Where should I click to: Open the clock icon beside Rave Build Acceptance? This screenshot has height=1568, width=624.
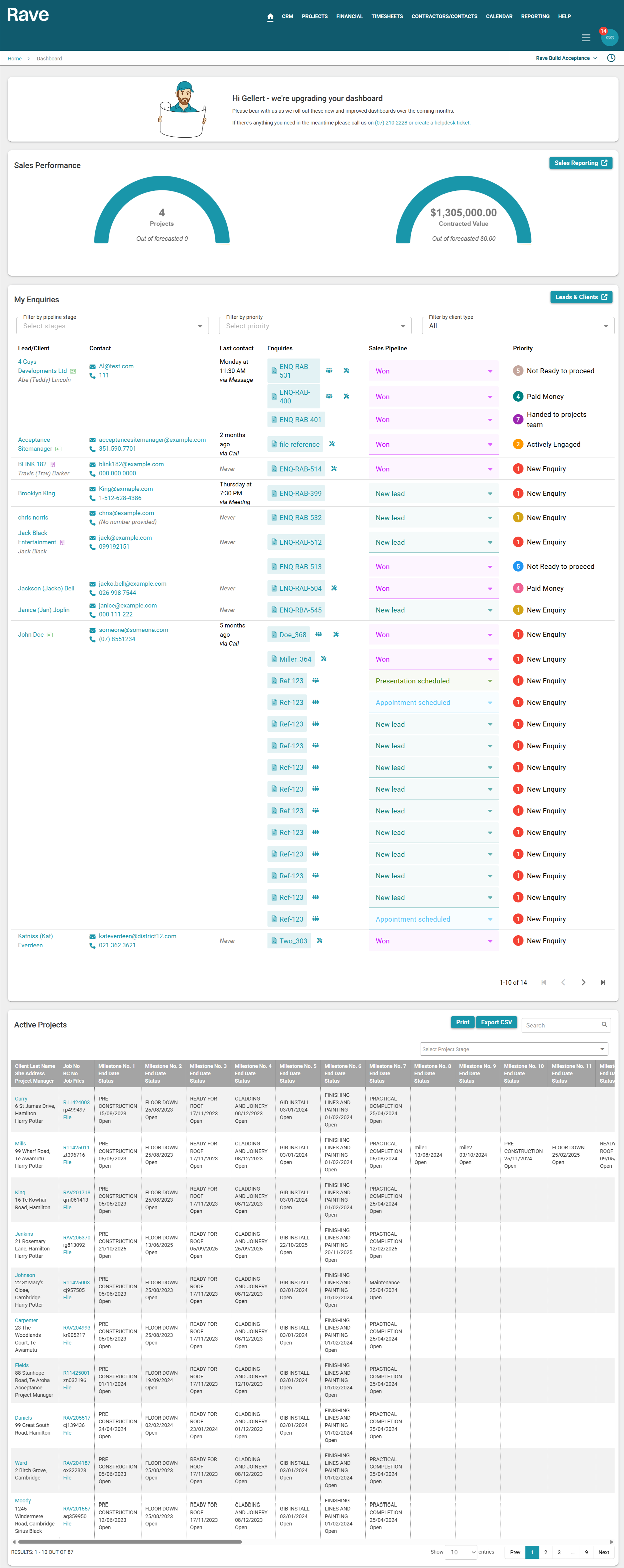611,58
